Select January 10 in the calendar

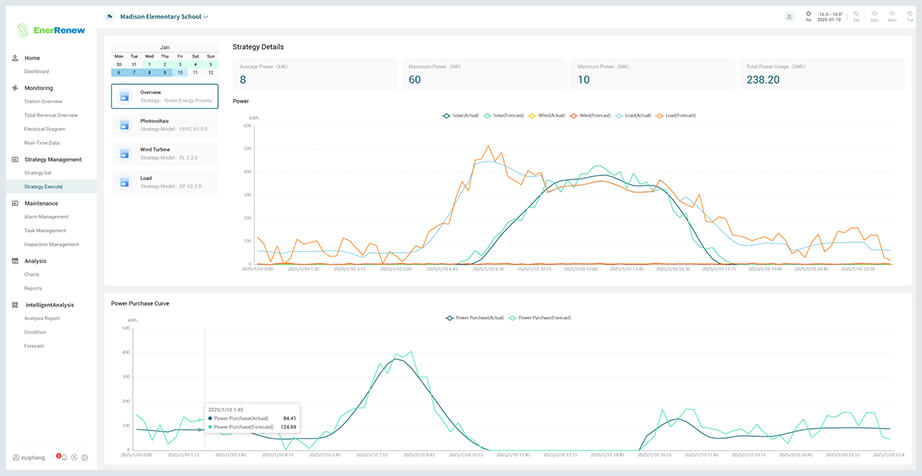tap(179, 72)
